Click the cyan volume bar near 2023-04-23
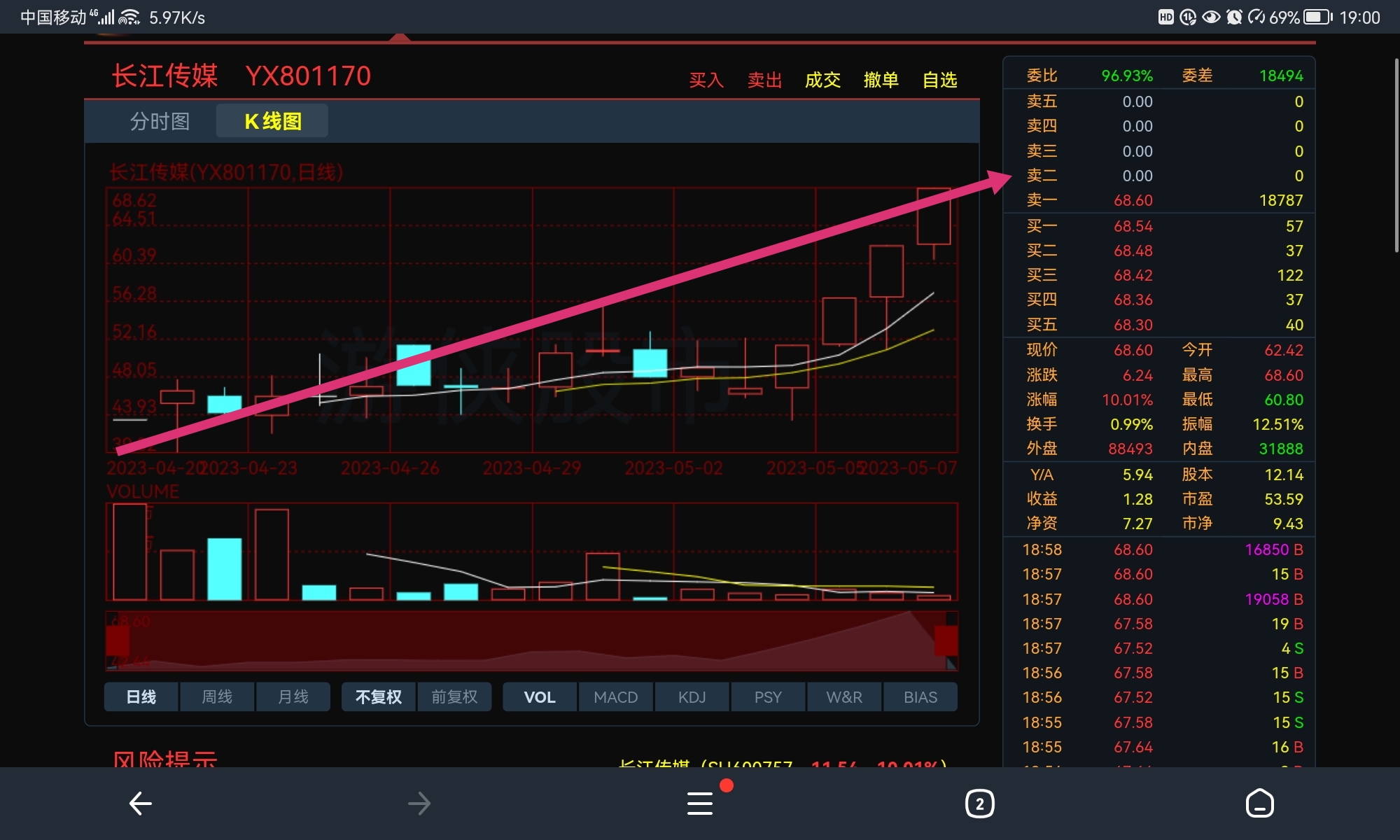Image resolution: width=1400 pixels, height=840 pixels. coord(225,569)
